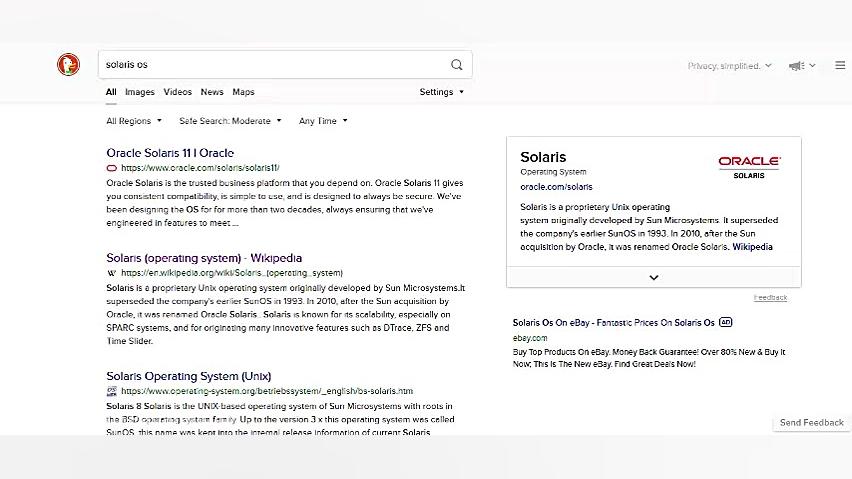Open the Oracle Solaris 11 | Oracle result

coord(170,153)
